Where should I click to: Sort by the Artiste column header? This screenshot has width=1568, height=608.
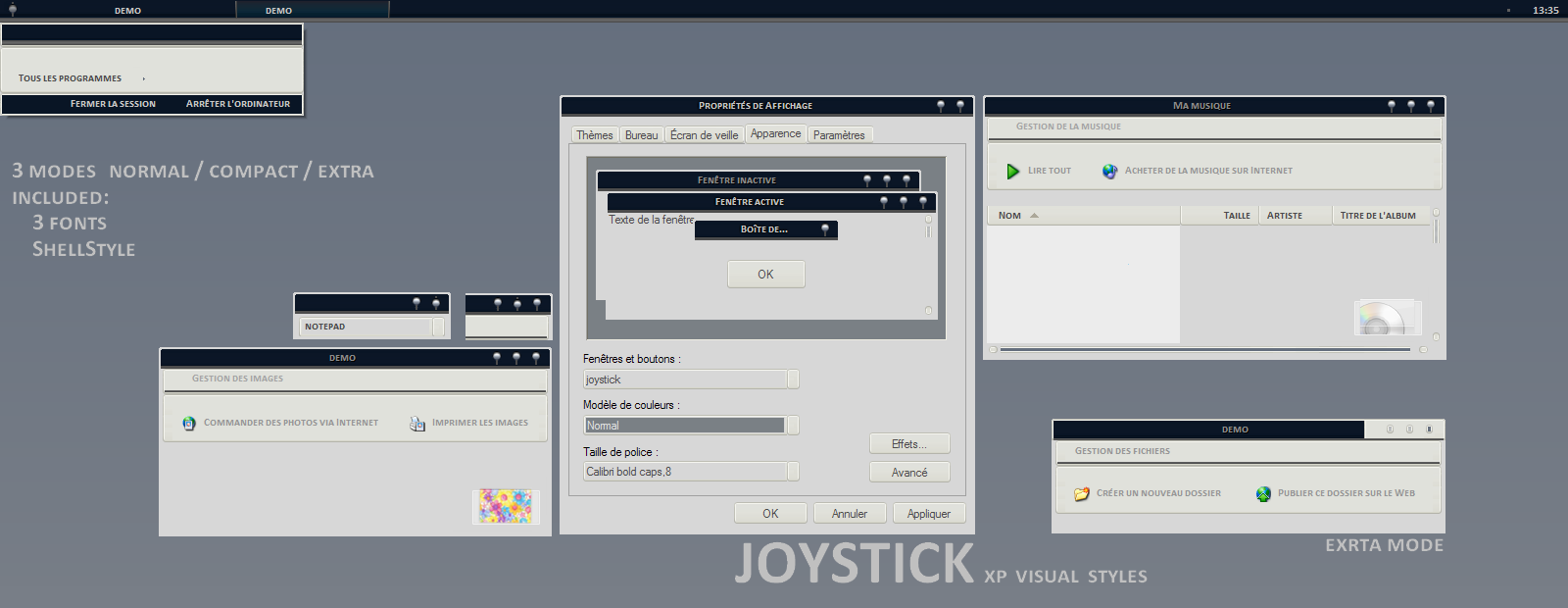pyautogui.click(x=1296, y=216)
